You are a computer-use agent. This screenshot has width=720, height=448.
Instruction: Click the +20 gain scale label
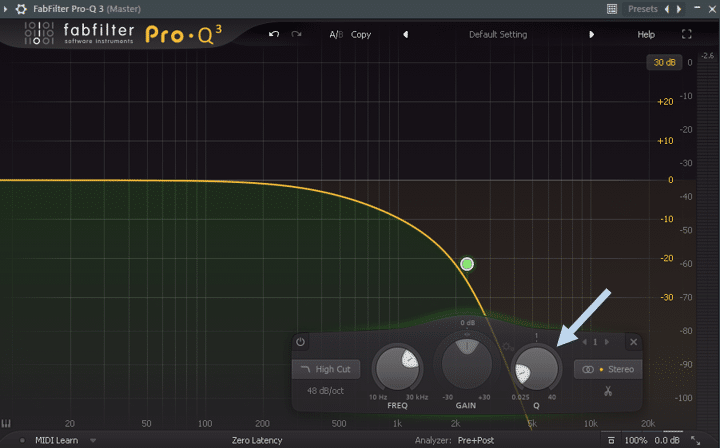click(x=665, y=102)
